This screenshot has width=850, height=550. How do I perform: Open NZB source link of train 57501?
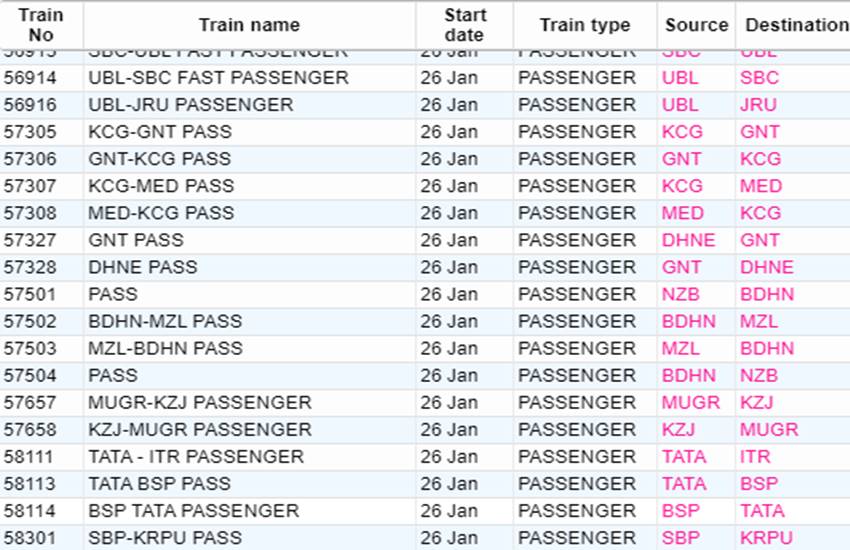[680, 294]
